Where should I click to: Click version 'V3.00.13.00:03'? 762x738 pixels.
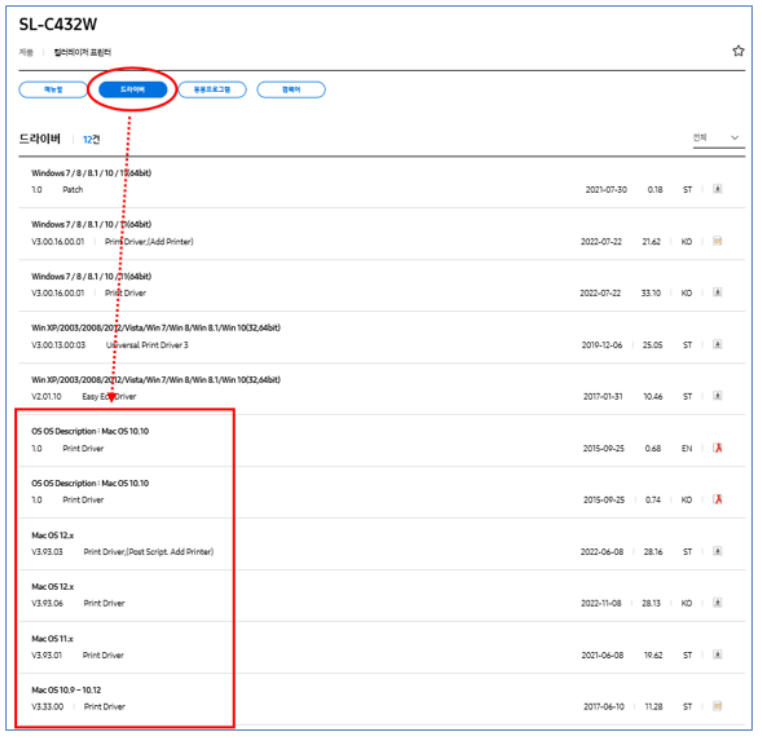pos(58,345)
